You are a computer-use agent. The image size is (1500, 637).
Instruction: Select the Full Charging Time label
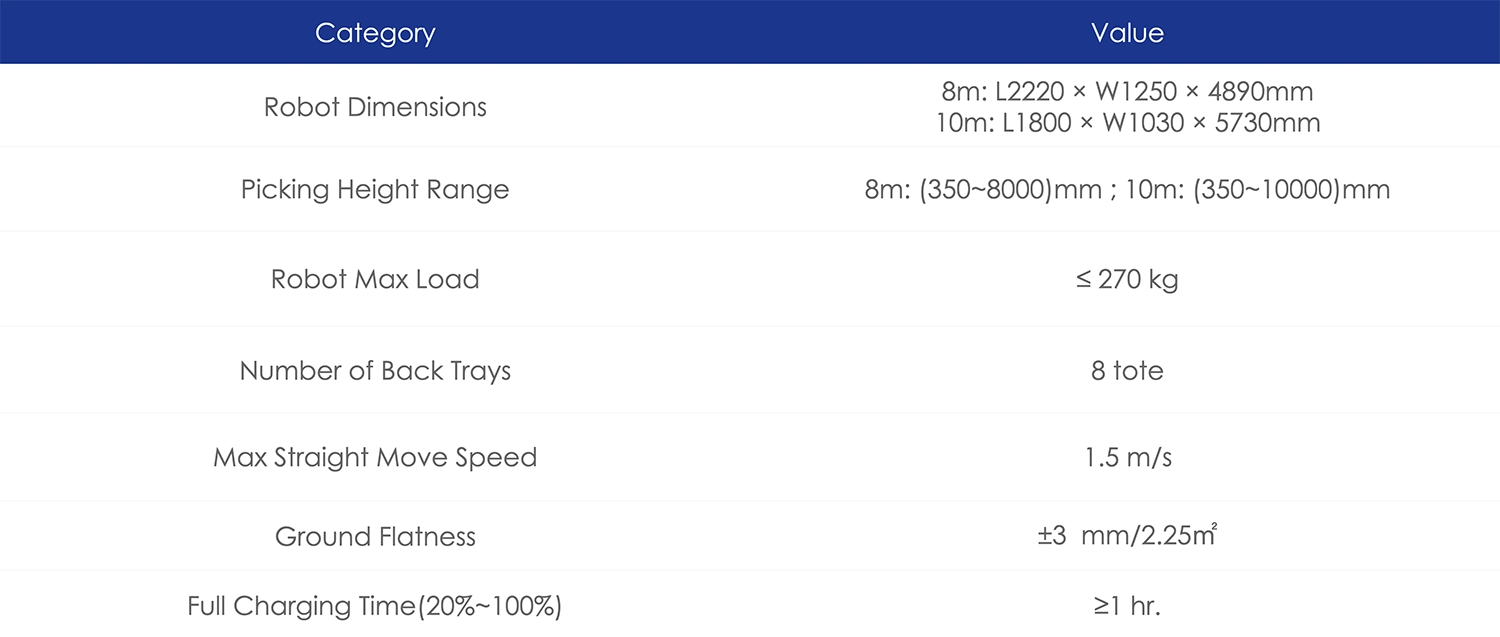[x=375, y=606]
